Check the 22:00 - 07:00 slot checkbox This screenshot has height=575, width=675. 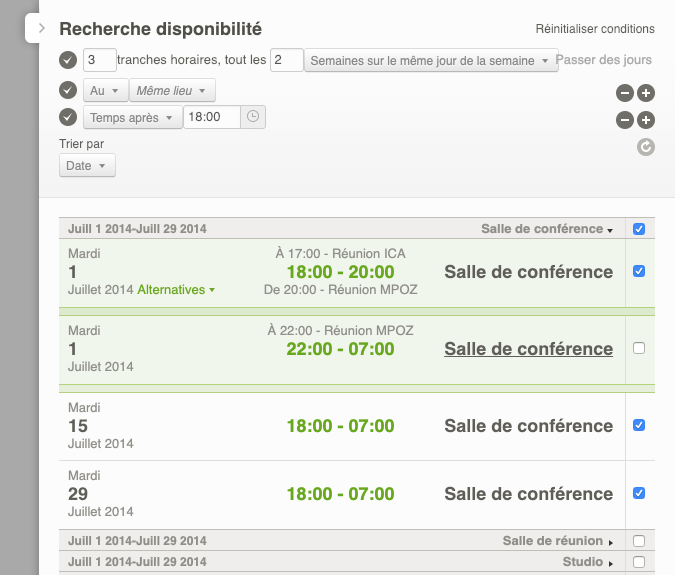click(x=639, y=348)
